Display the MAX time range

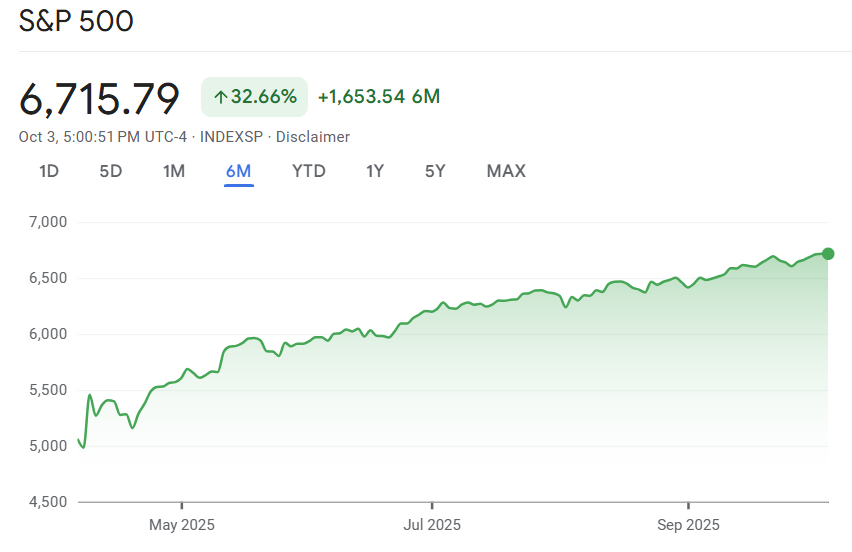pyautogui.click(x=506, y=171)
